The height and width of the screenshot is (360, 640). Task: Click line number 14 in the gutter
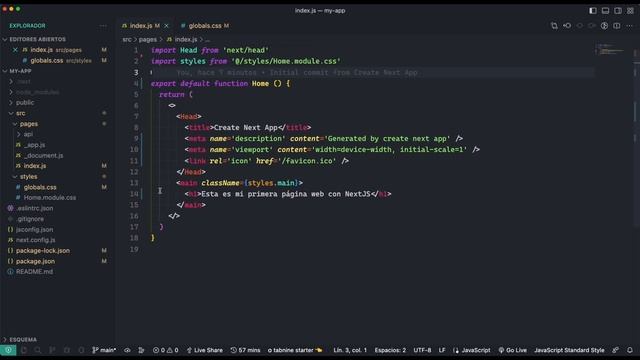[x=134, y=194]
